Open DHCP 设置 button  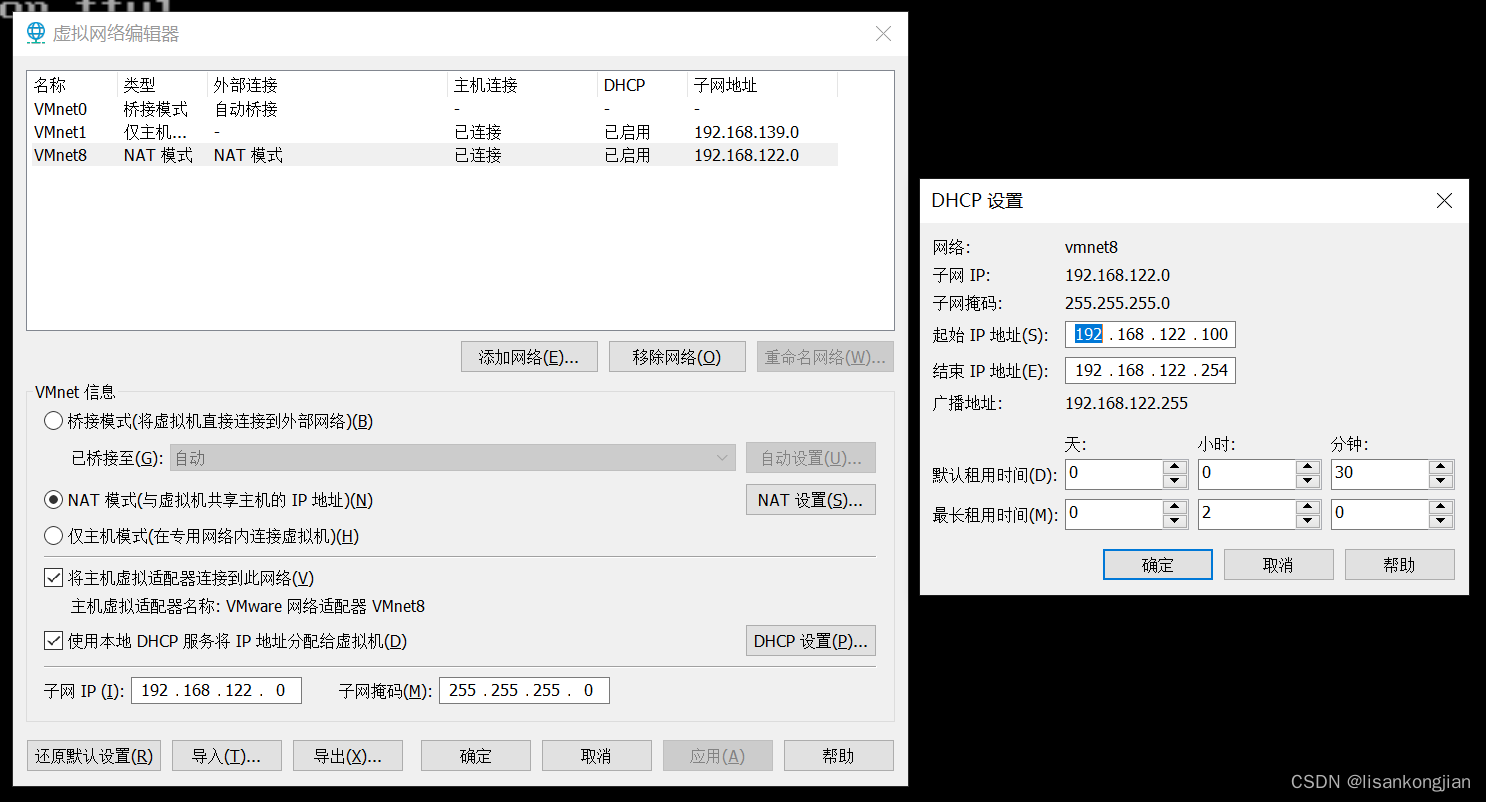pos(811,641)
